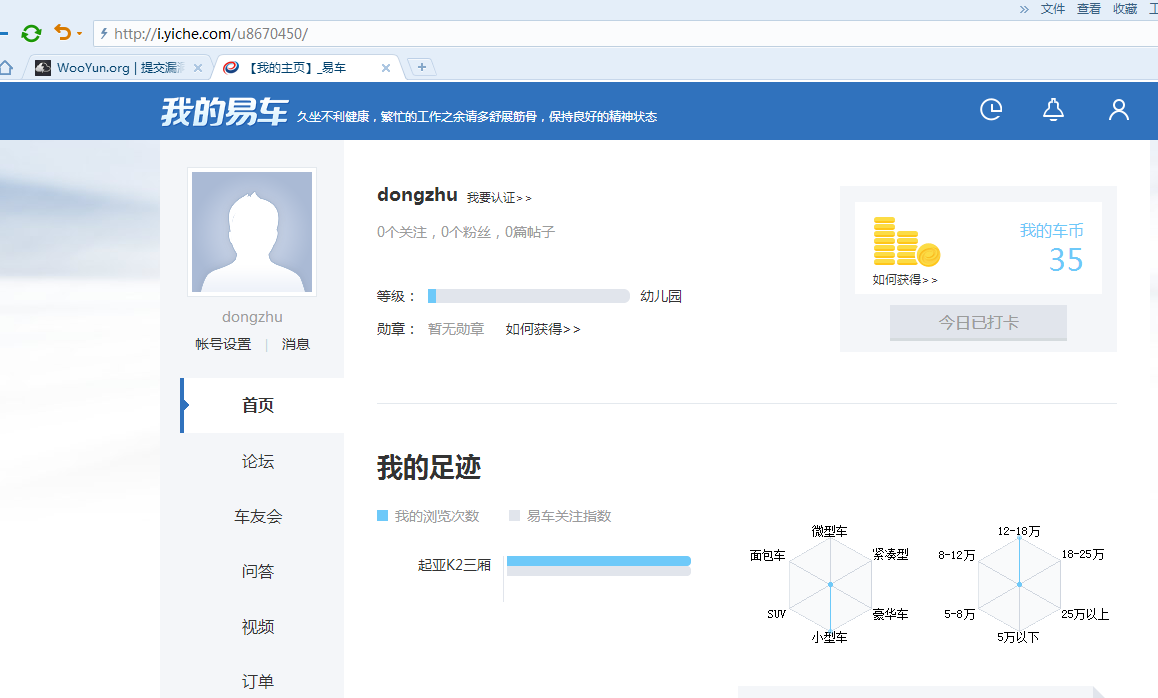Click the 起亚K2三厢 chart label

pyautogui.click(x=454, y=565)
